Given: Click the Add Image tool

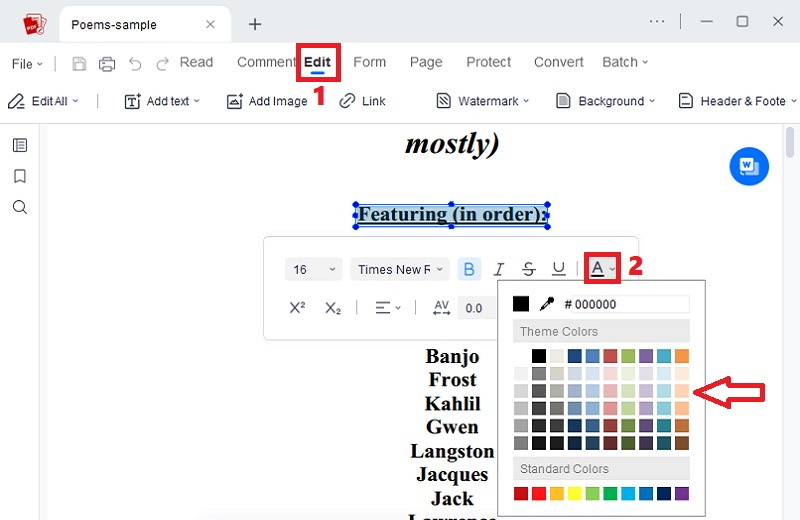Looking at the screenshot, I should click(x=267, y=101).
